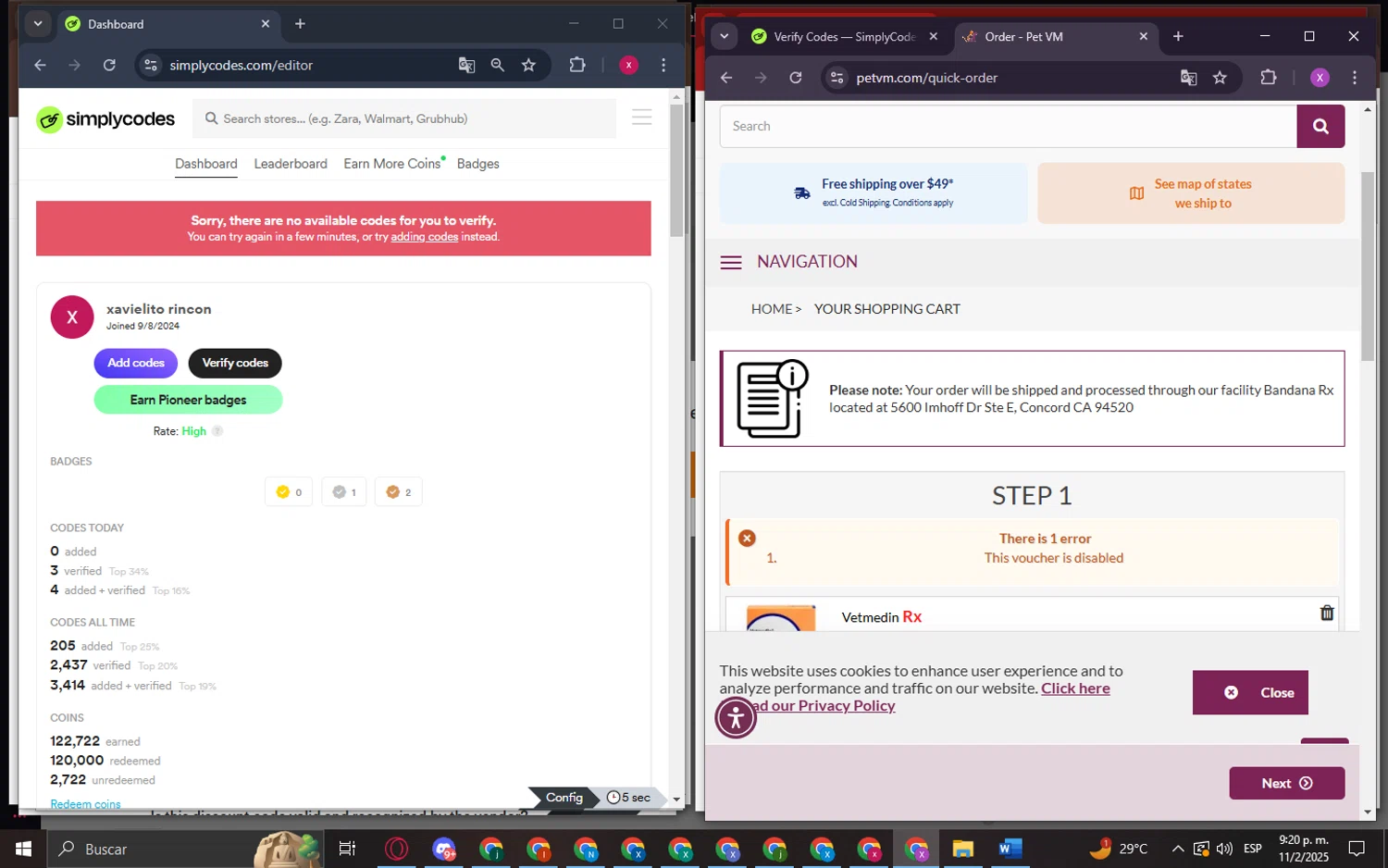Open a new tab in Pet VM window

click(1178, 37)
